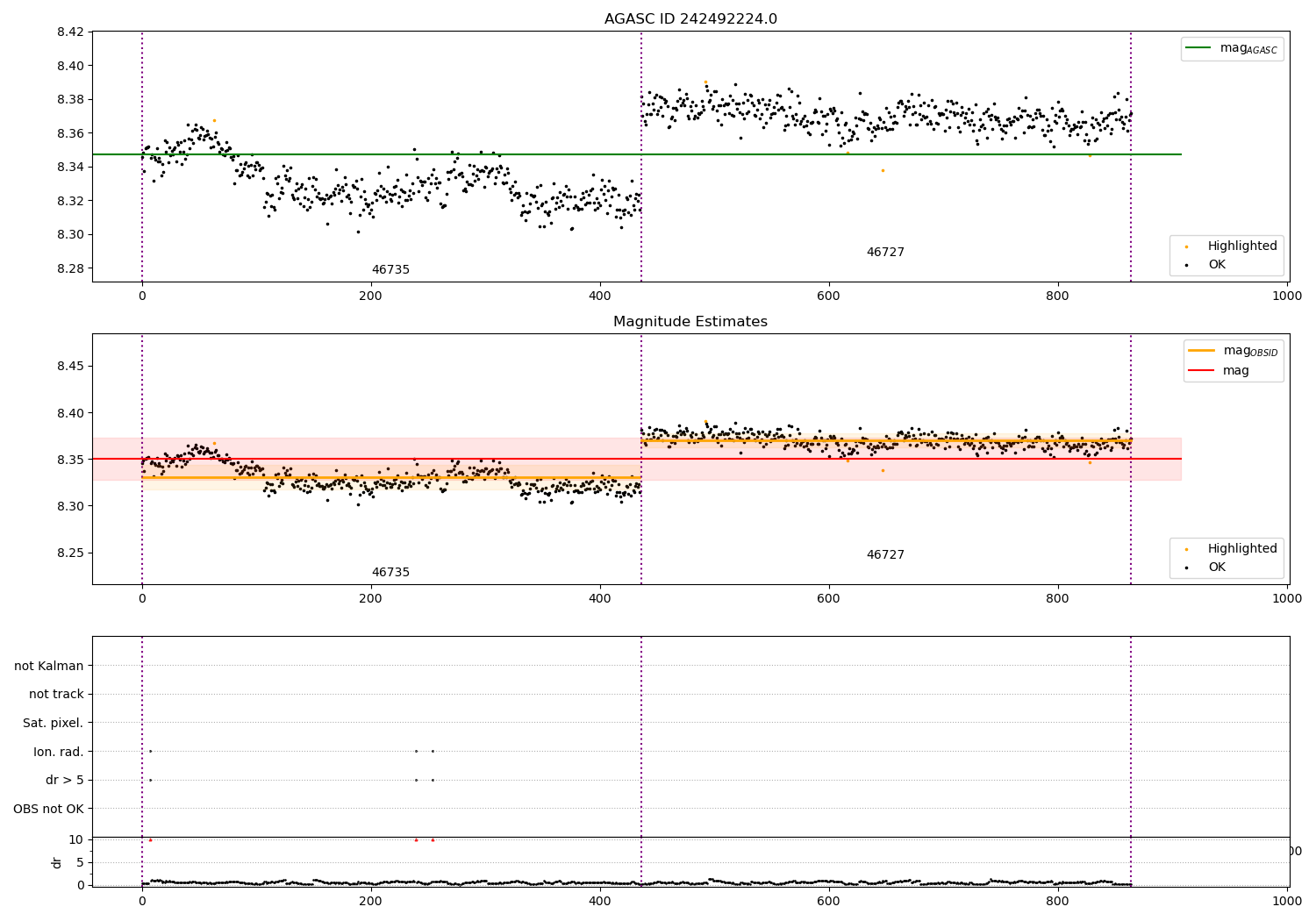Click x-axis tick 800 of bottom dr plot
The image size is (1316, 921).
coord(1058,901)
